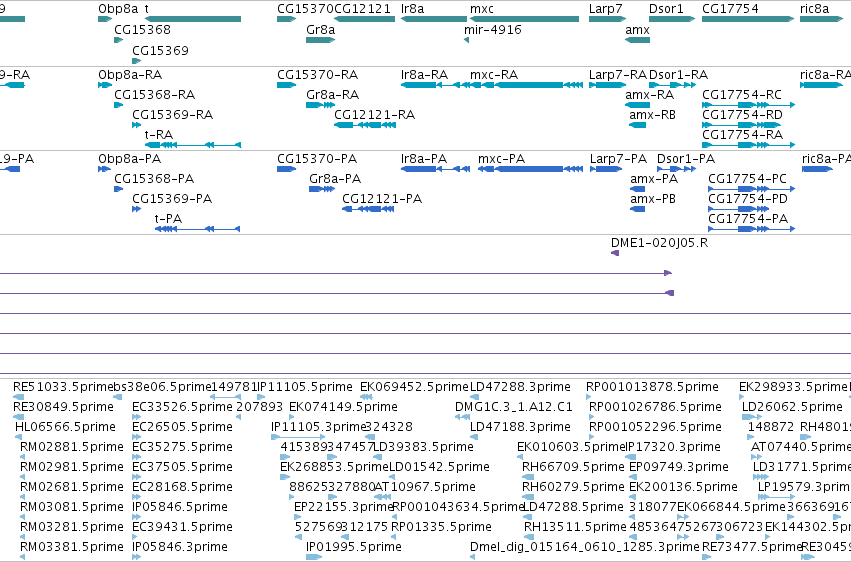The width and height of the screenshot is (851, 562).
Task: Select protein CG17754-PD
Action: [x=748, y=199]
